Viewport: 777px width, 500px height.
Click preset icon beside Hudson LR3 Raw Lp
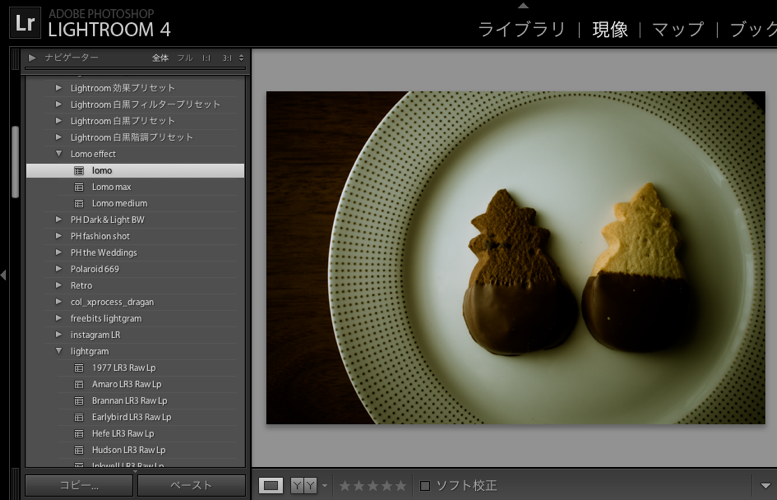pyautogui.click(x=79, y=450)
